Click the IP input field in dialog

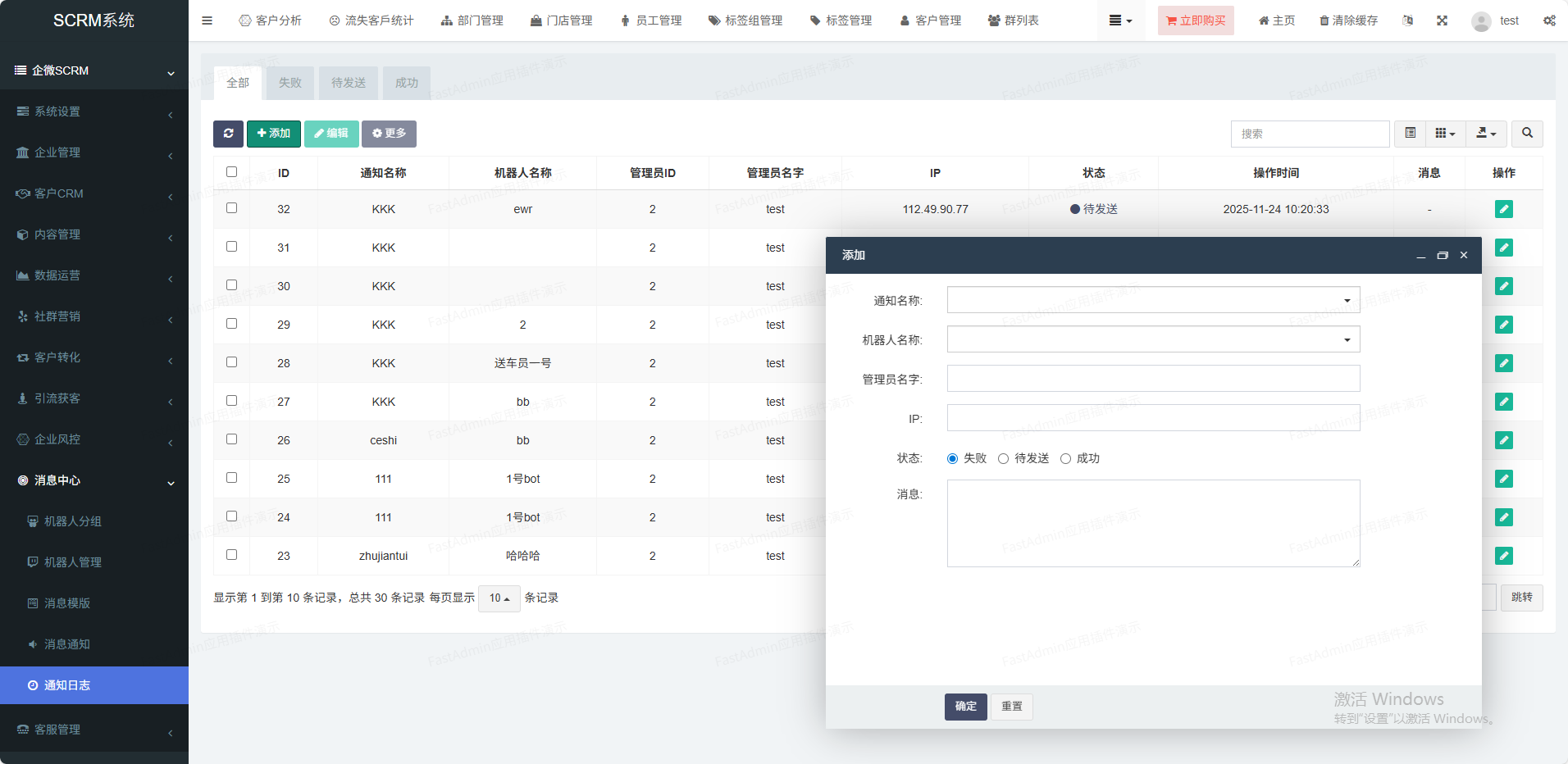click(1153, 418)
